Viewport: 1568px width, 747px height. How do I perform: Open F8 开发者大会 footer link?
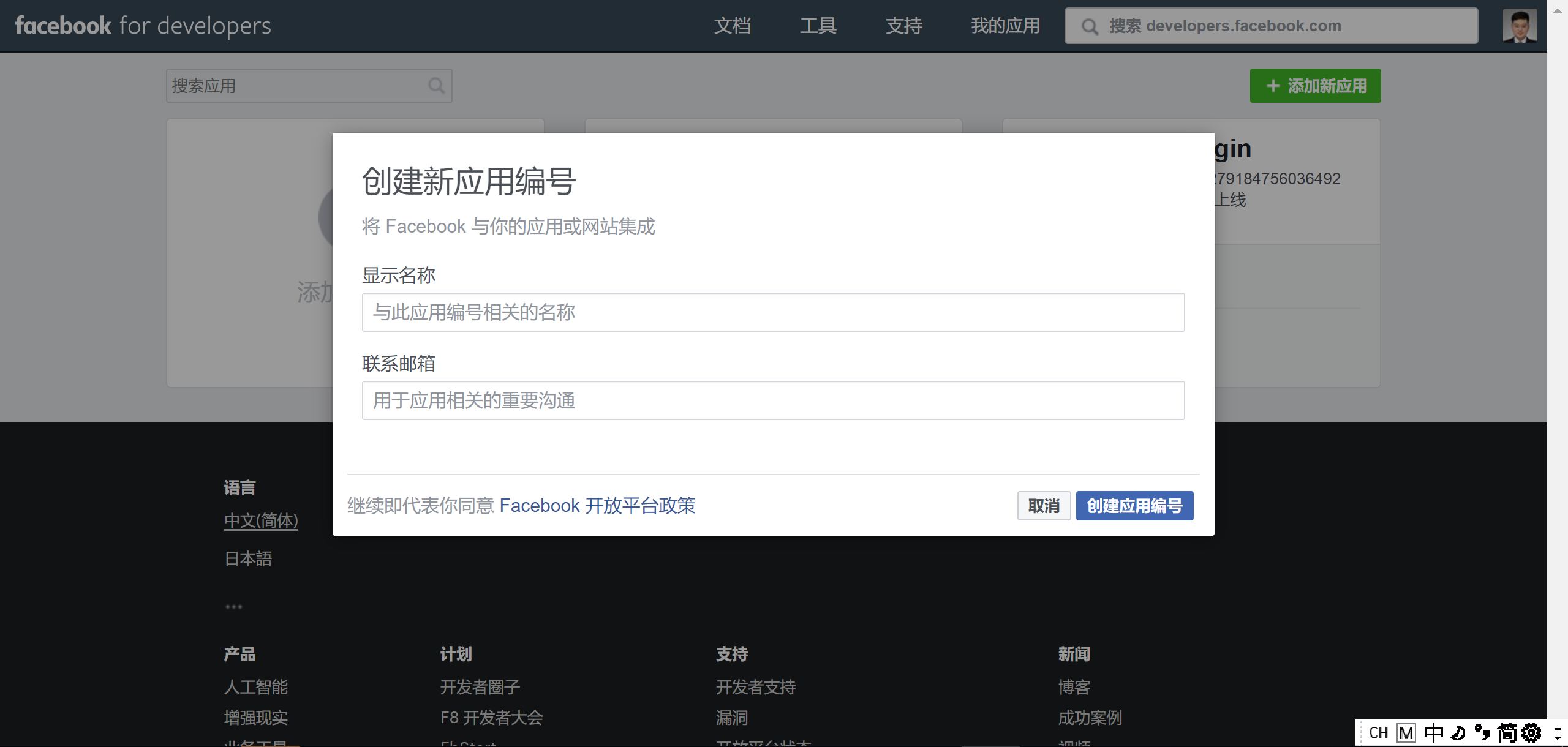(x=491, y=718)
